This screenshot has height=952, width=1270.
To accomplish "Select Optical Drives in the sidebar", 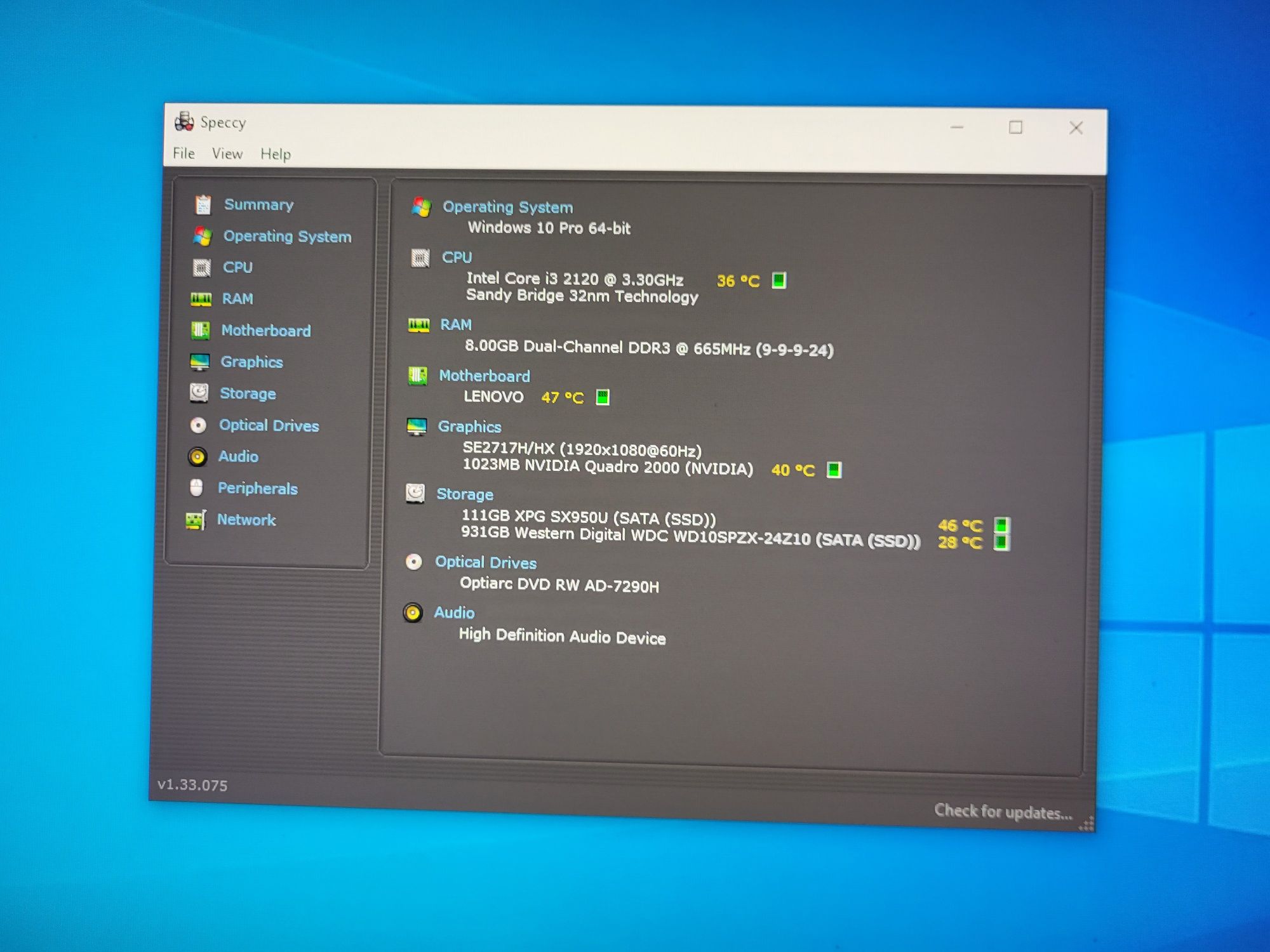I will click(269, 425).
